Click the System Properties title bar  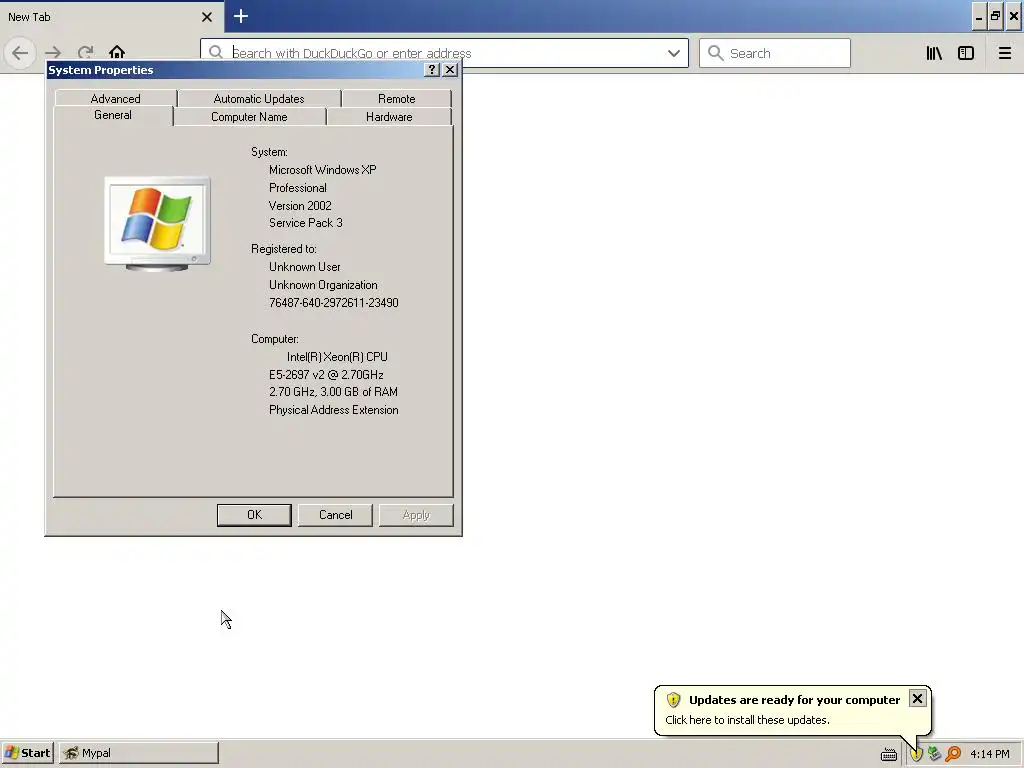(x=235, y=70)
